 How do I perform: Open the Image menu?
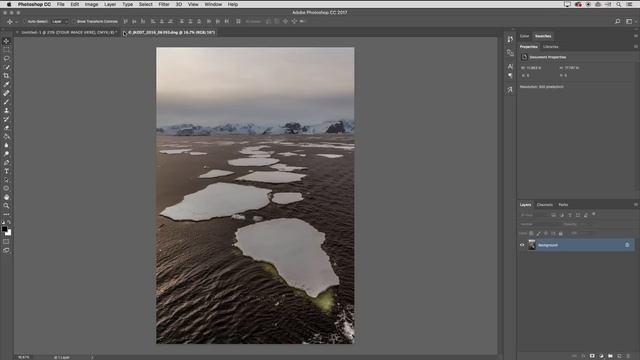pyautogui.click(x=91, y=4)
